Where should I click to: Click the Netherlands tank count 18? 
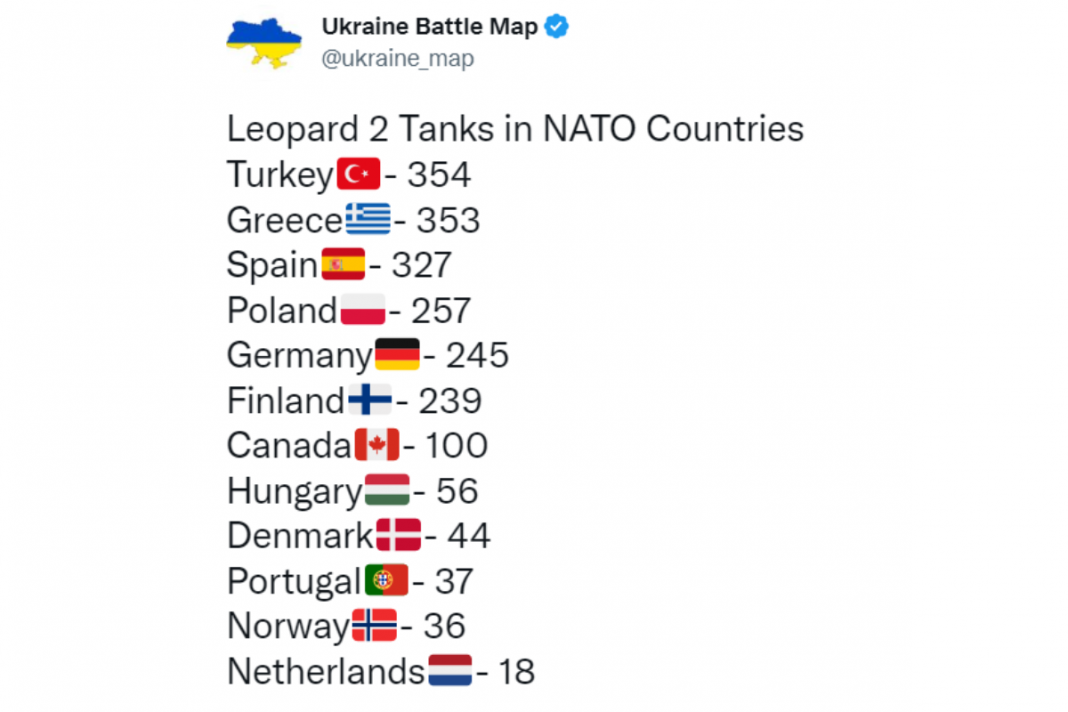pyautogui.click(x=516, y=671)
